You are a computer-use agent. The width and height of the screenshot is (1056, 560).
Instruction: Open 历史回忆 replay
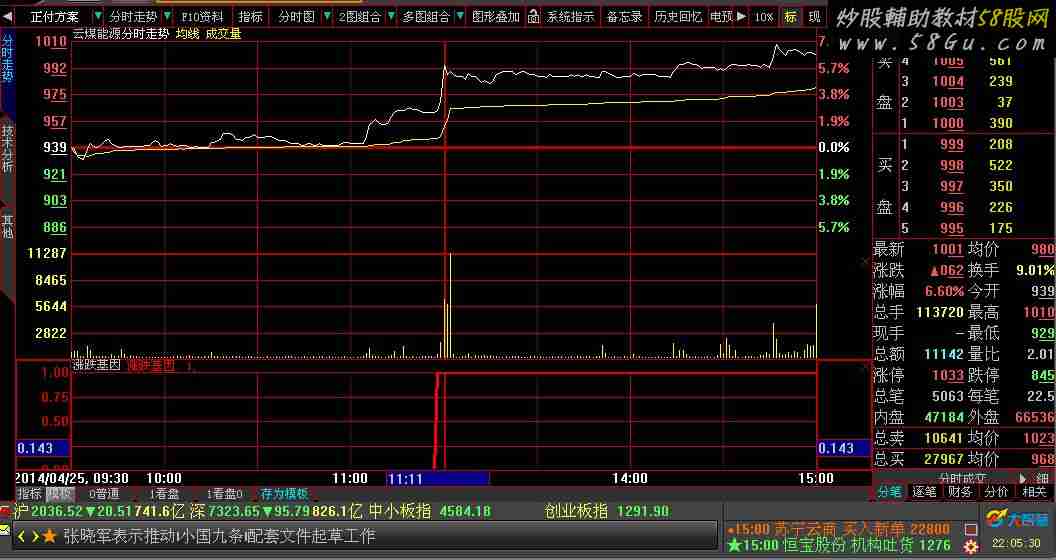click(678, 17)
